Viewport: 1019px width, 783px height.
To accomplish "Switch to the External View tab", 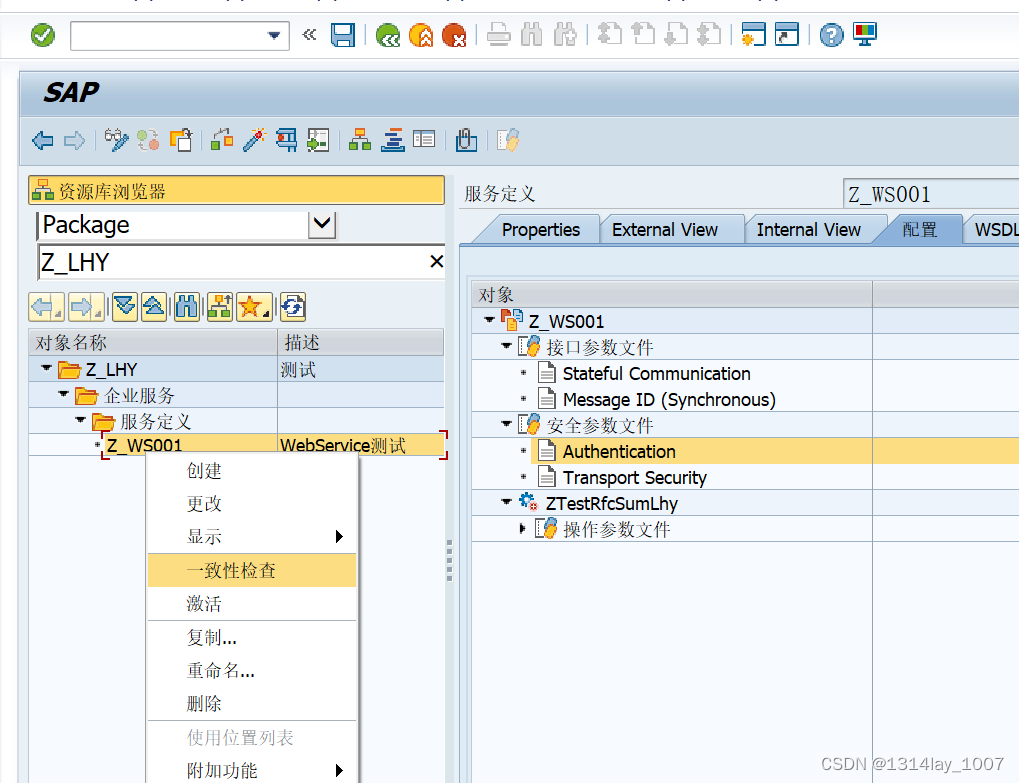I will tap(665, 230).
